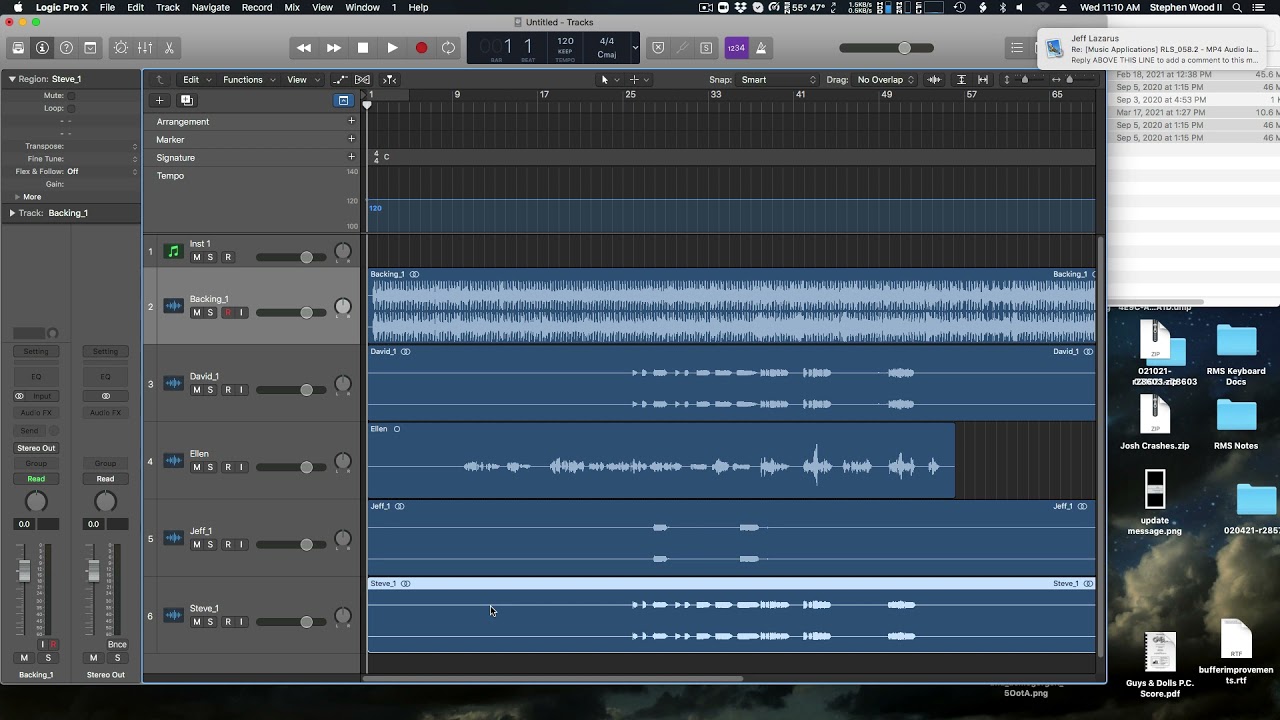Open the Navigate menu
The height and width of the screenshot is (720, 1280).
210,7
